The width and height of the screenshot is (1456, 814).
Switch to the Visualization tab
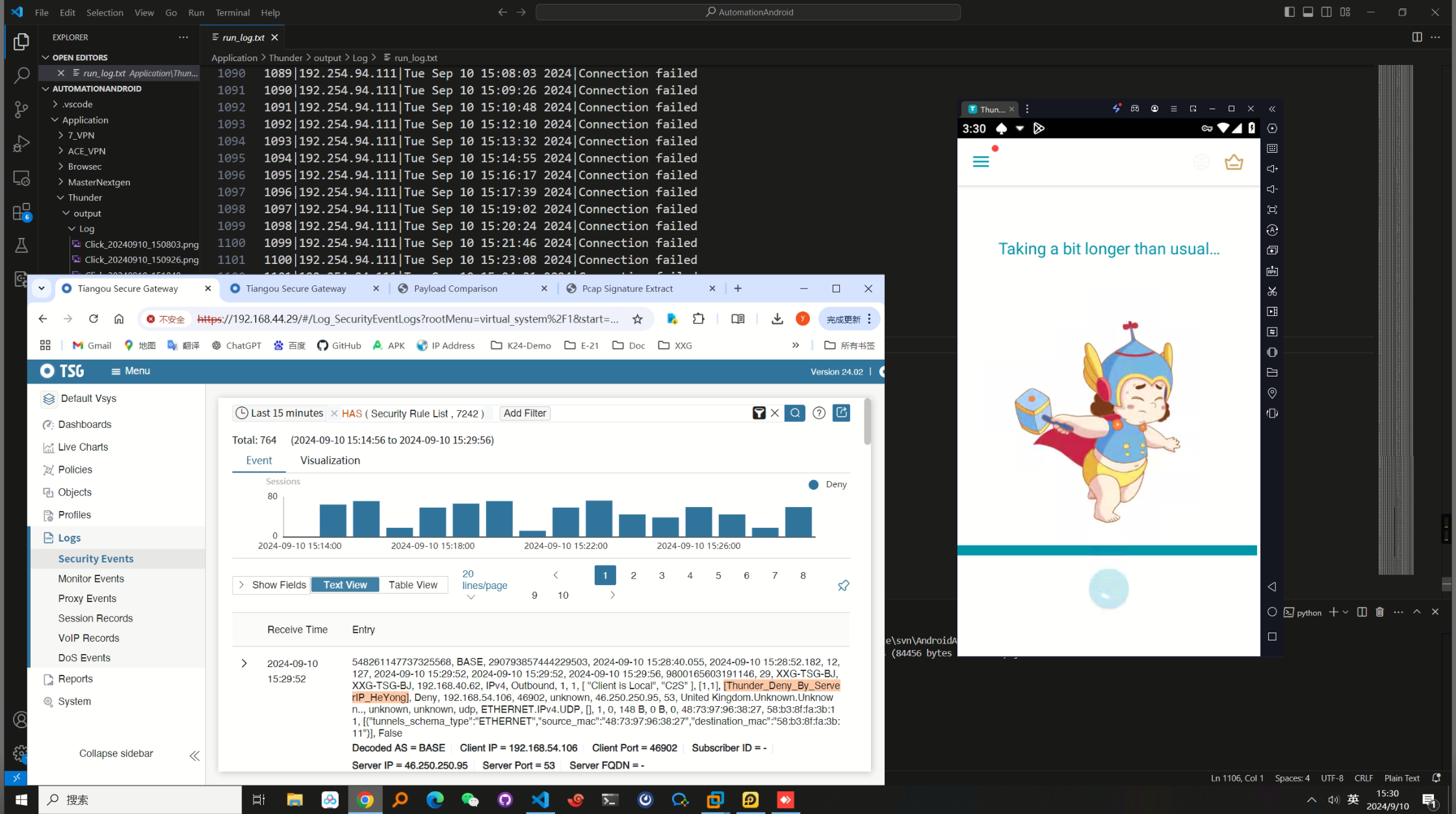(330, 460)
